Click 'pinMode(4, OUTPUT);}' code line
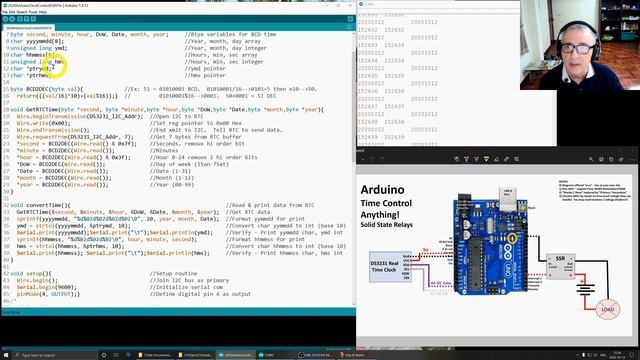Screen dimensions: 640x360 coord(48,294)
